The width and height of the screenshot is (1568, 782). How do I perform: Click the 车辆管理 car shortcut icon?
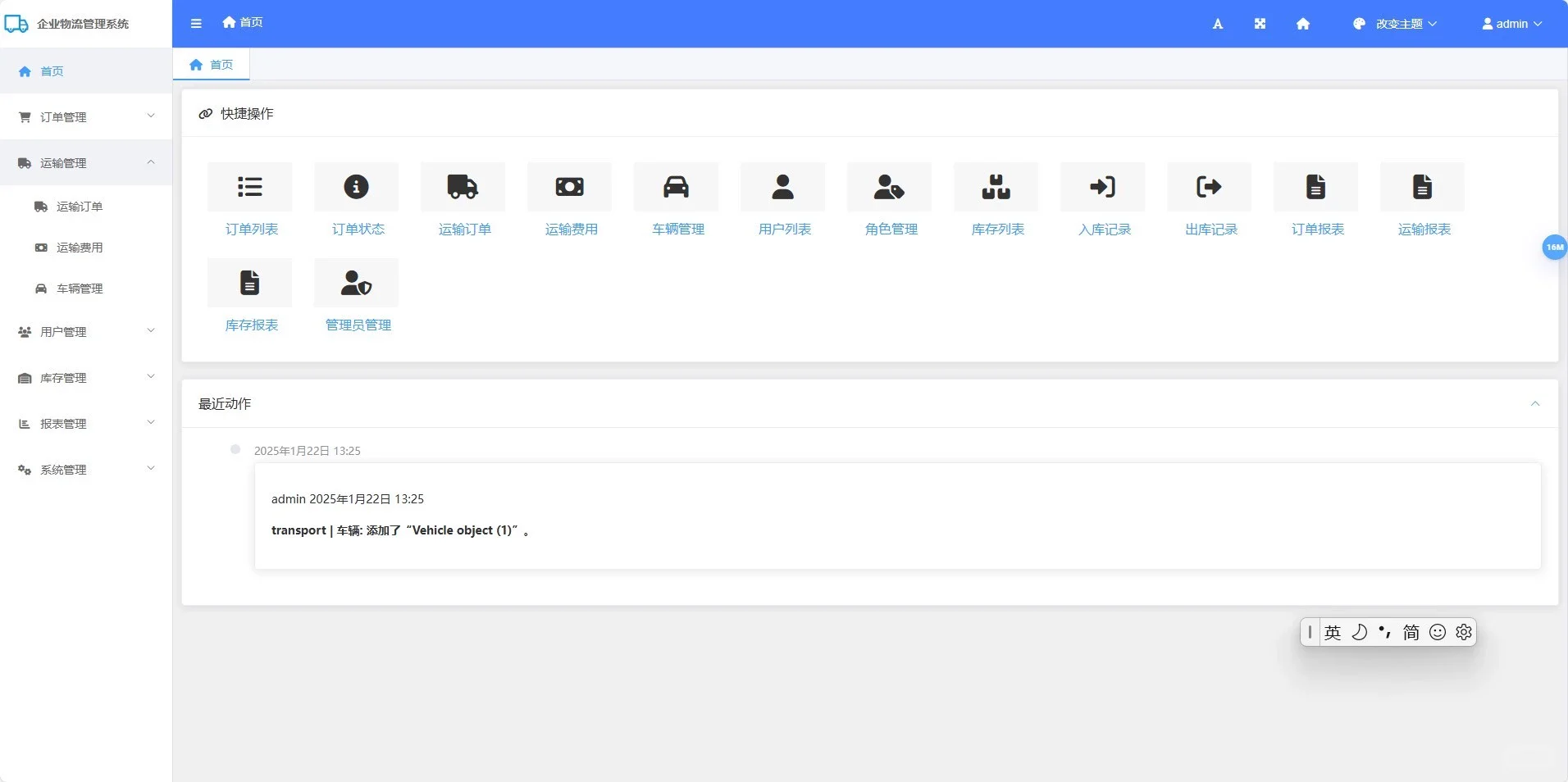pyautogui.click(x=677, y=187)
